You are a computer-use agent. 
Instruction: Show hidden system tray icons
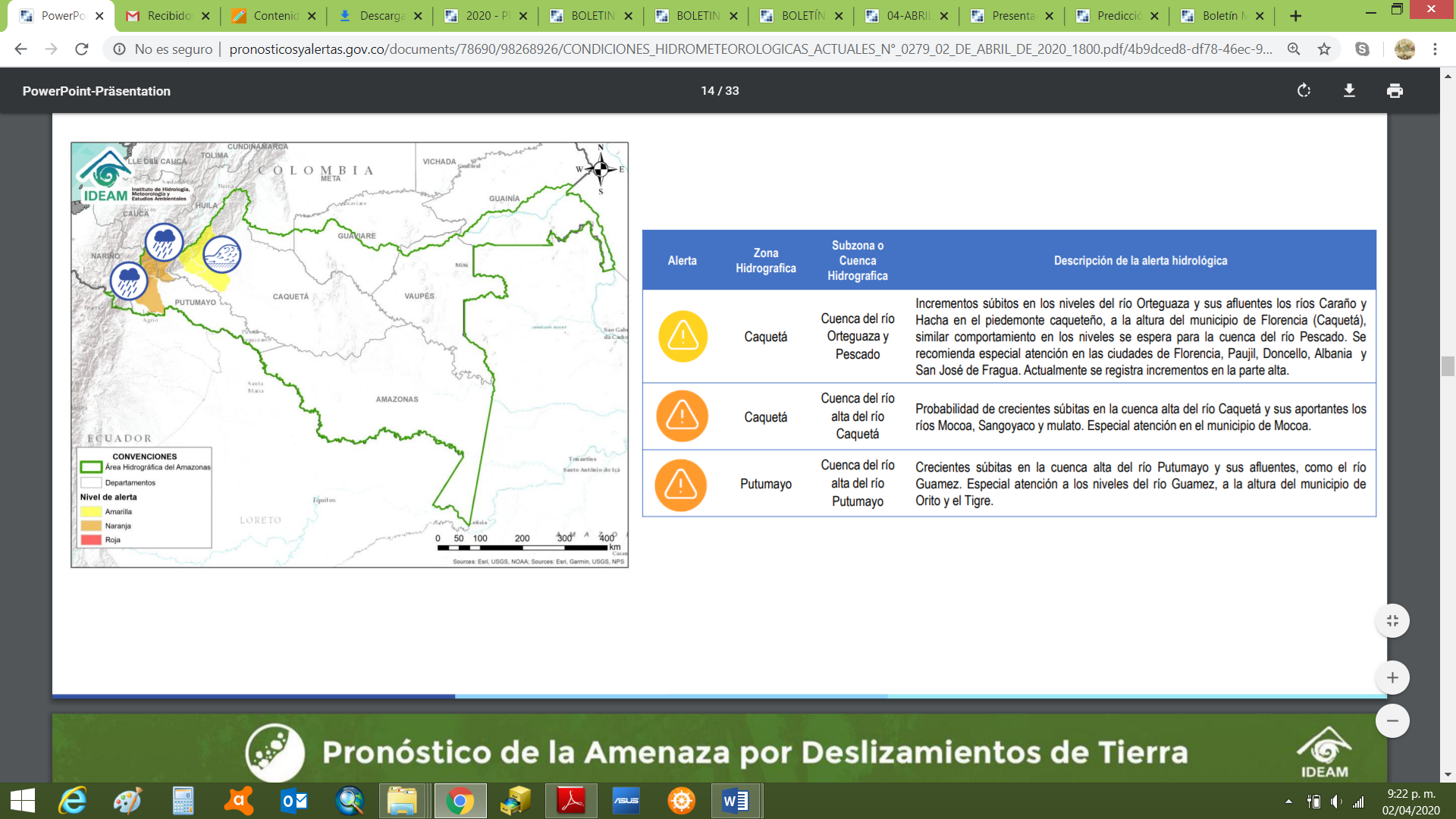[1288, 802]
